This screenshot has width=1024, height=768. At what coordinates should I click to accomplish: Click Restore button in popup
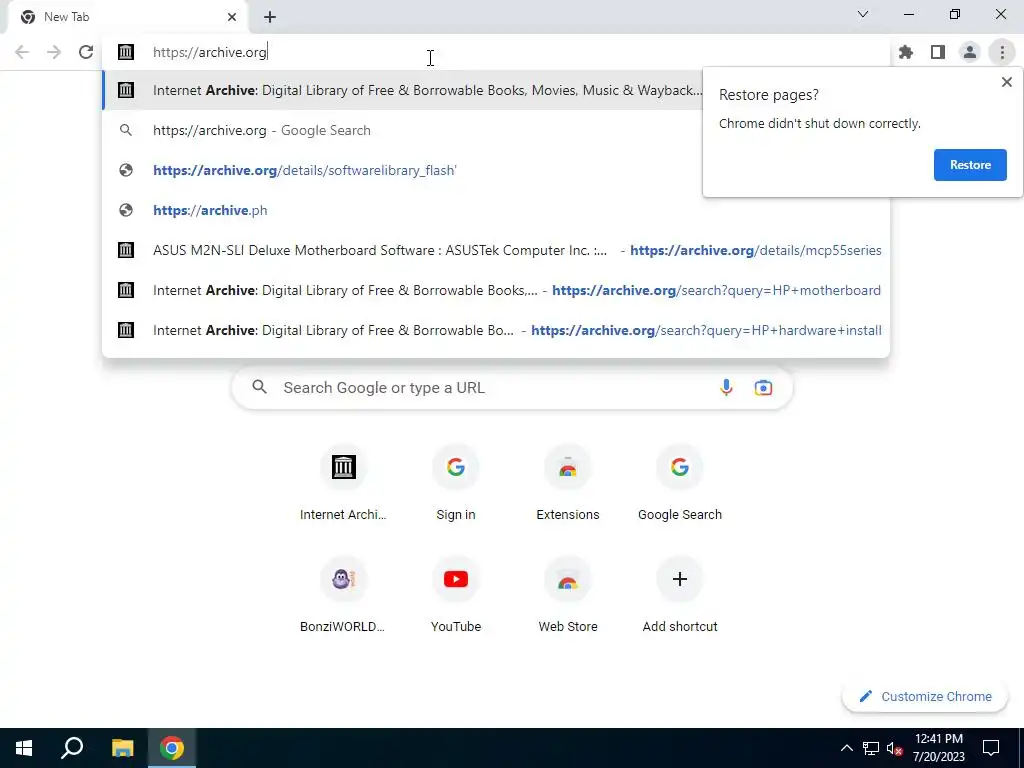[970, 165]
